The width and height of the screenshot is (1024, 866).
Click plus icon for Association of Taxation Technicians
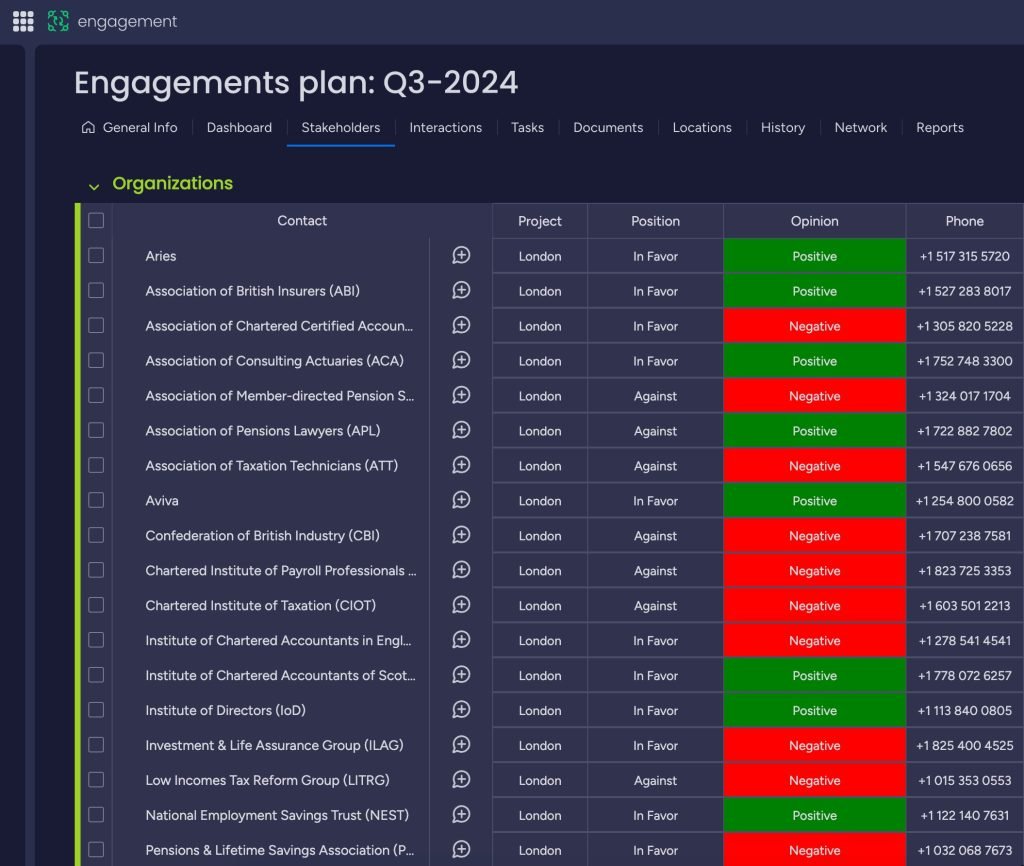(461, 465)
